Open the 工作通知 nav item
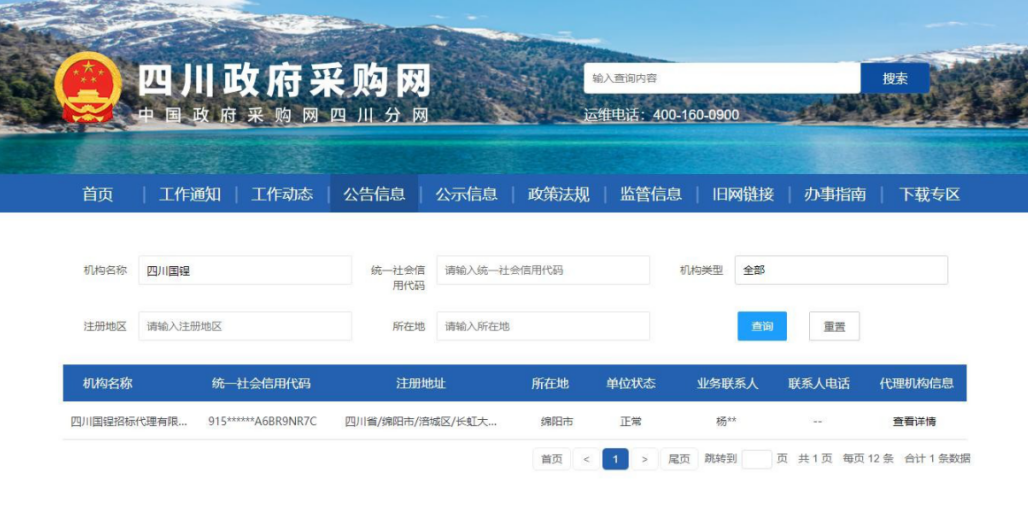1028x514 pixels. tap(189, 194)
